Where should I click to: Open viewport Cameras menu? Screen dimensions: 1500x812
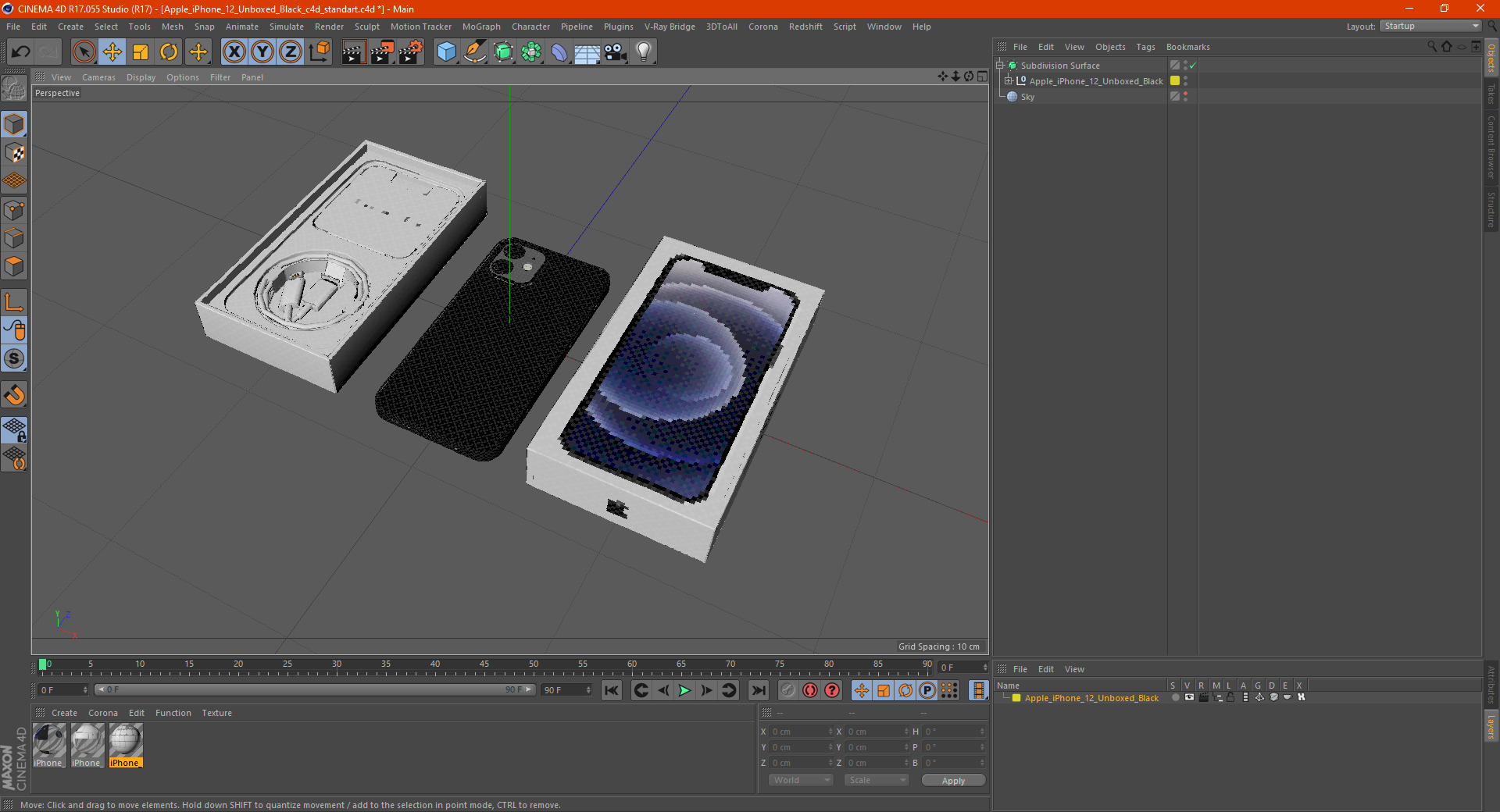98,77
